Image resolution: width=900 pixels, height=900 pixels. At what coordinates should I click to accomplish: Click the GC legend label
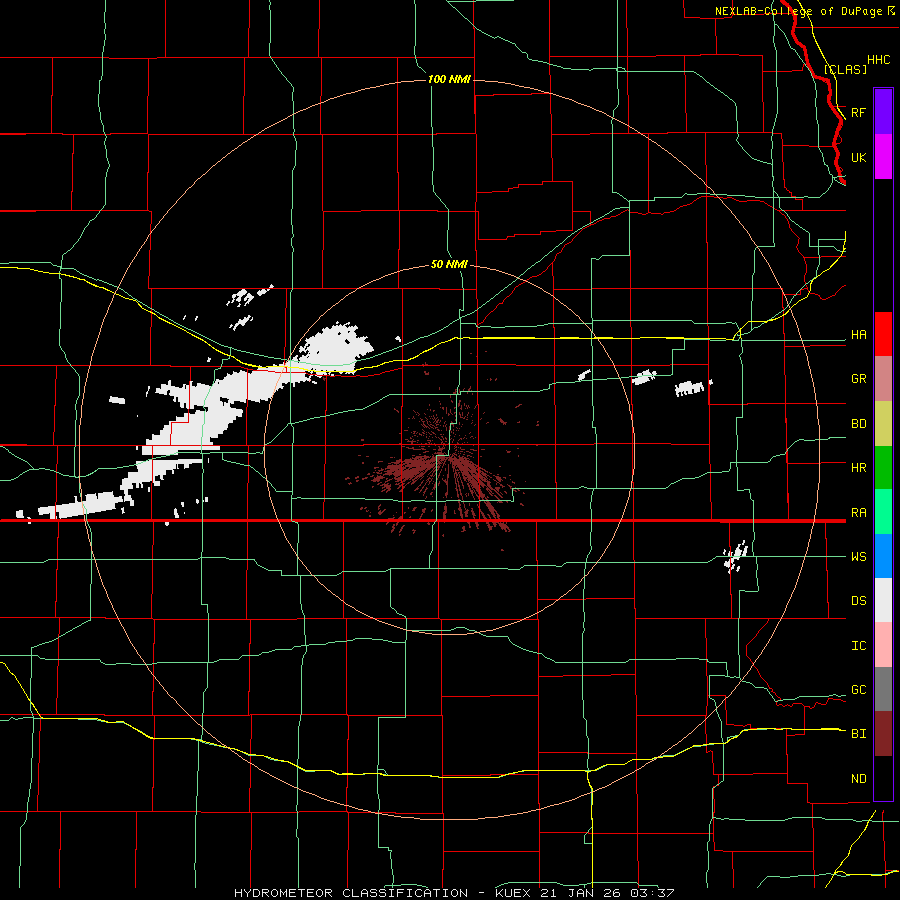pos(859,690)
